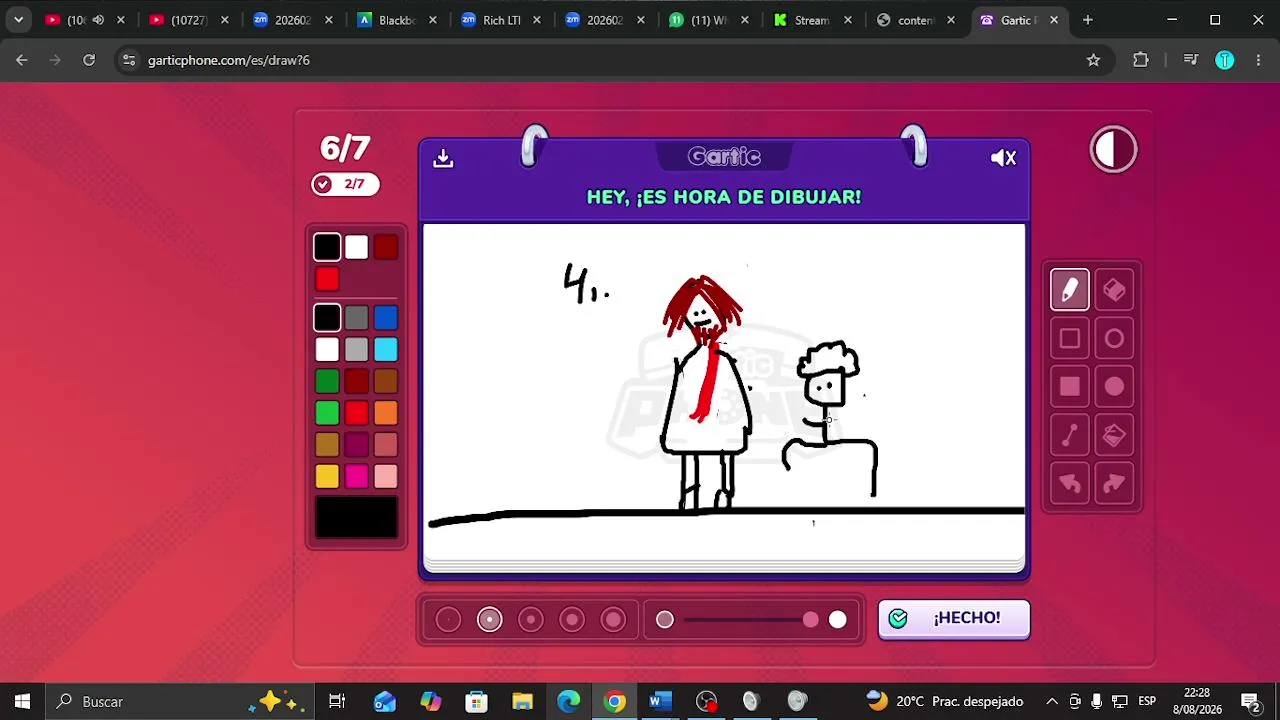Close the Gartic Phone tab
The image size is (1280, 720).
click(1054, 20)
